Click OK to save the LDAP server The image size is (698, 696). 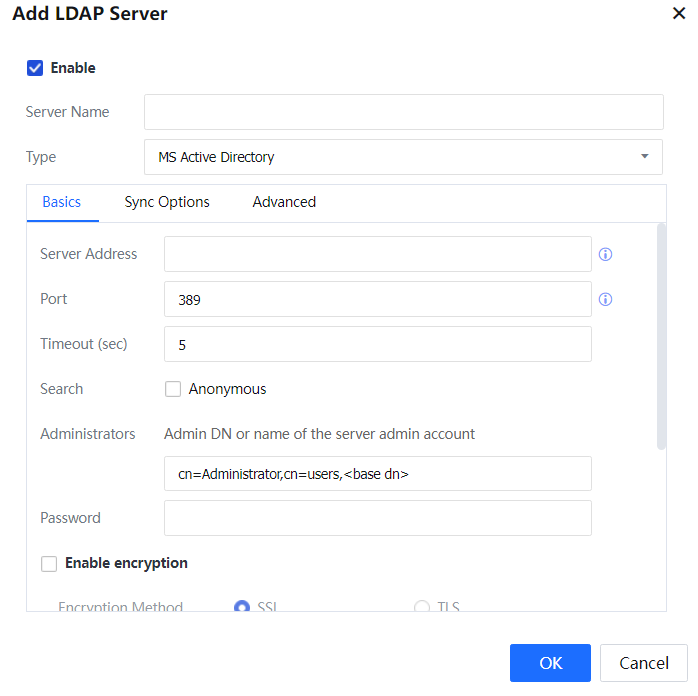(x=550, y=663)
